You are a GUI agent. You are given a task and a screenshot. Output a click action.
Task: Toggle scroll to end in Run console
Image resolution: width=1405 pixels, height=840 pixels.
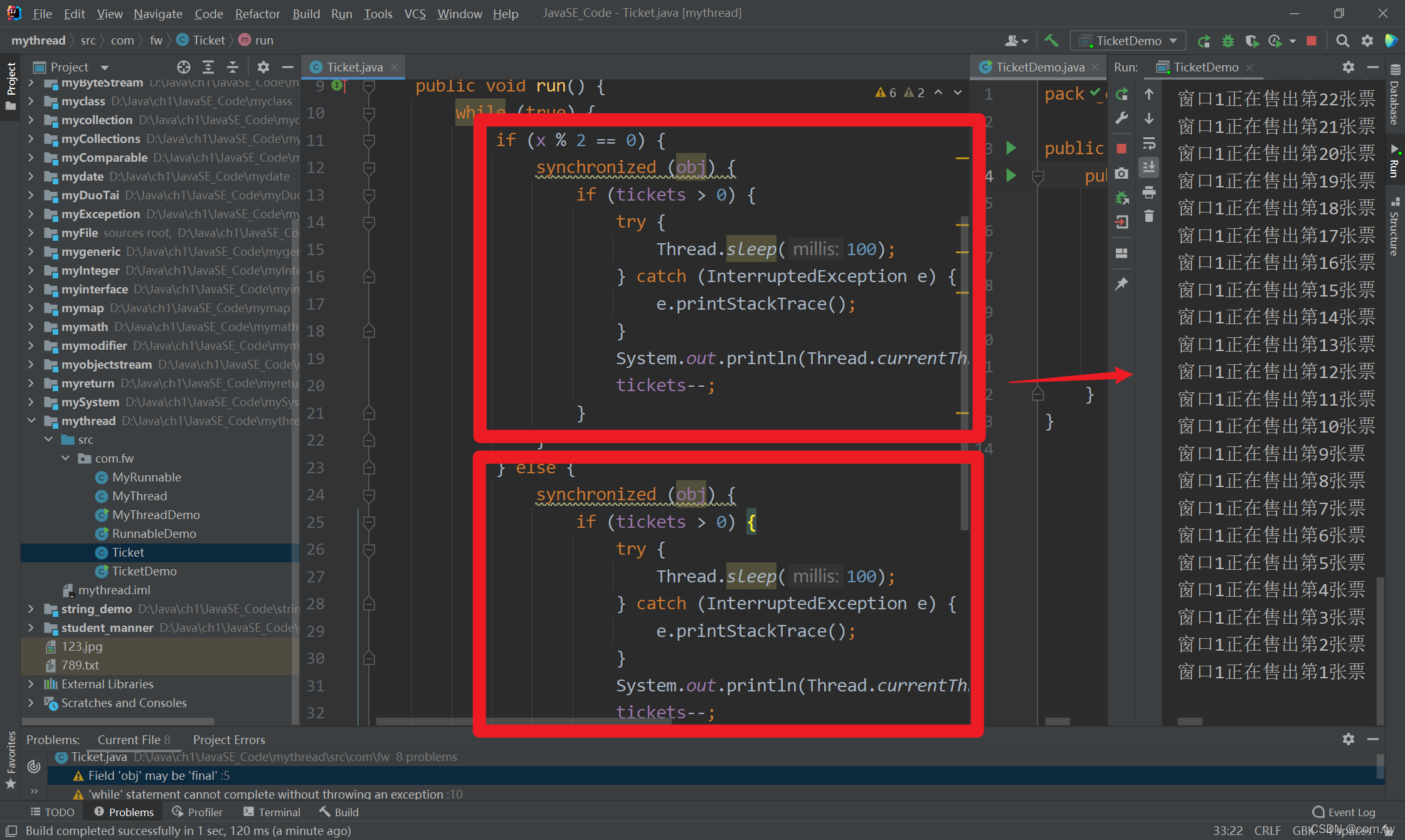click(x=1149, y=167)
